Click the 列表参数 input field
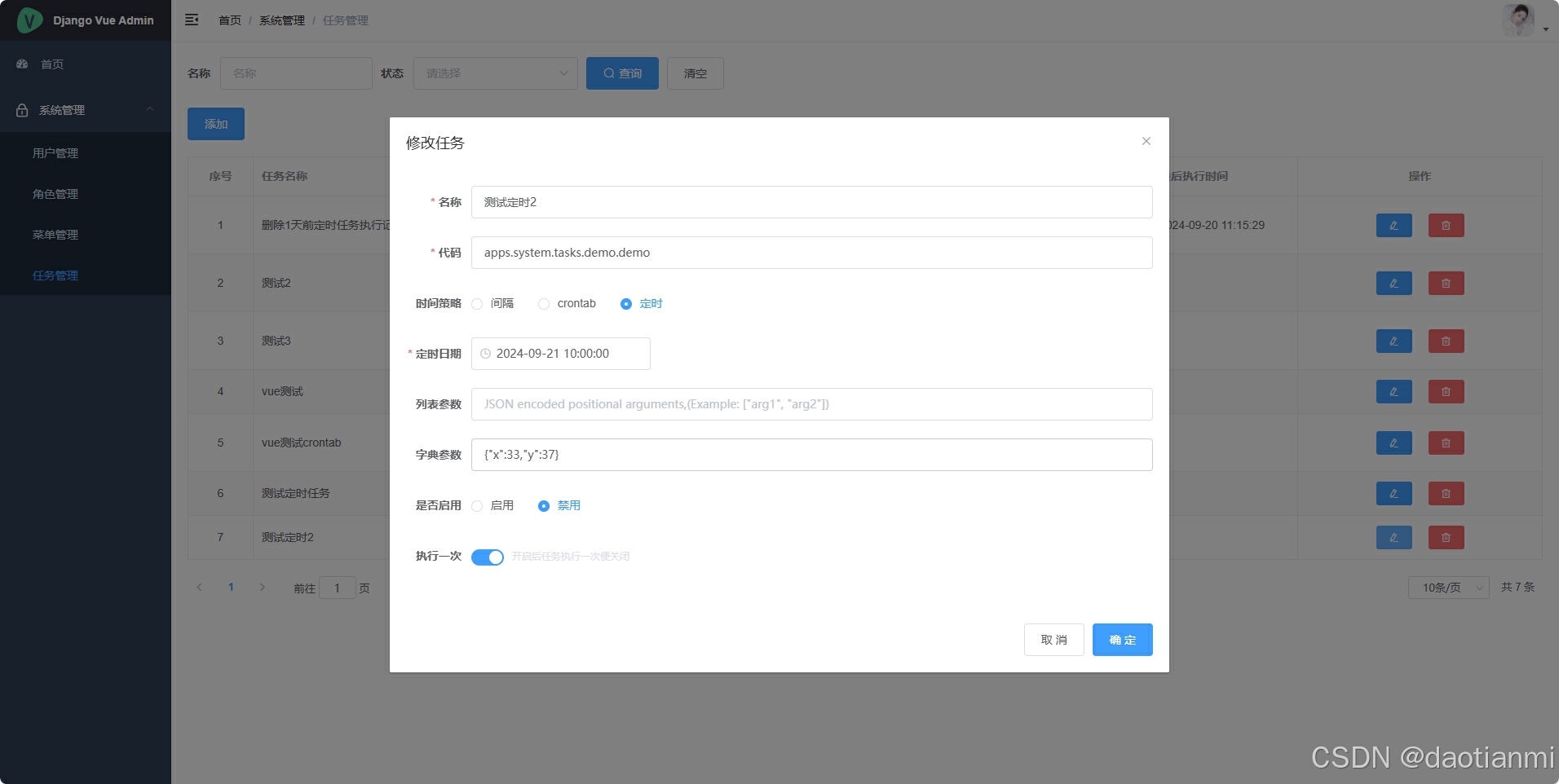This screenshot has height=784, width=1559. pyautogui.click(x=812, y=404)
